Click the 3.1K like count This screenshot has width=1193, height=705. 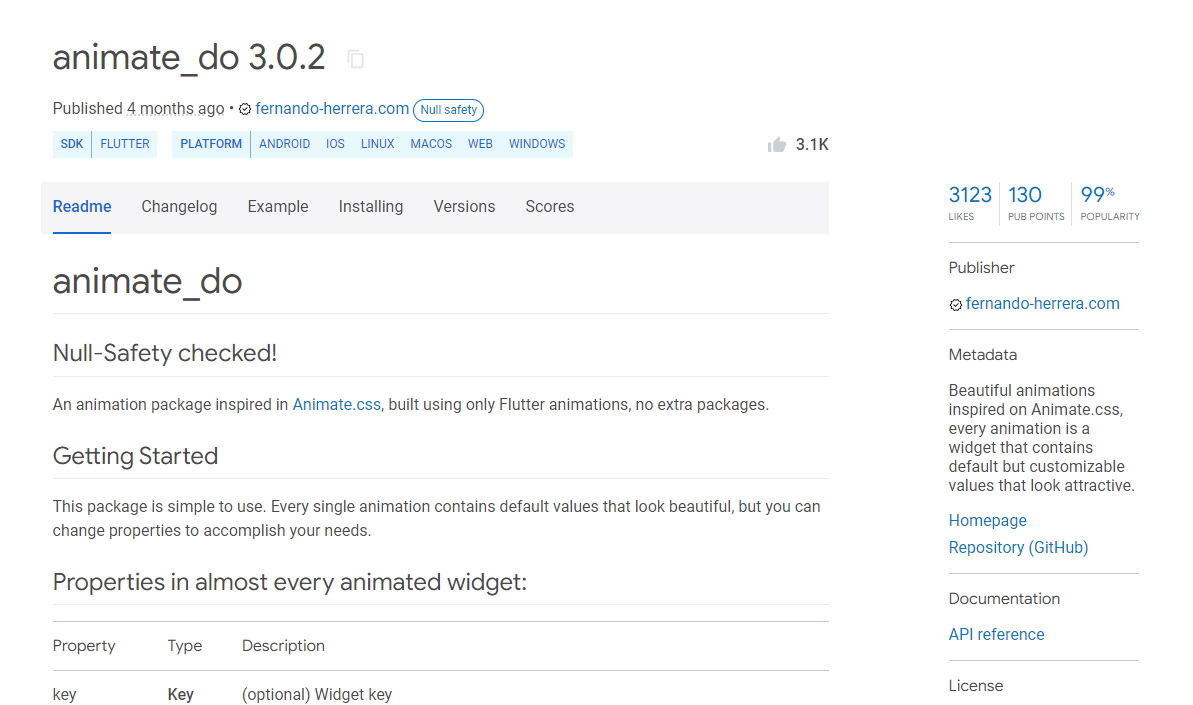click(x=812, y=144)
